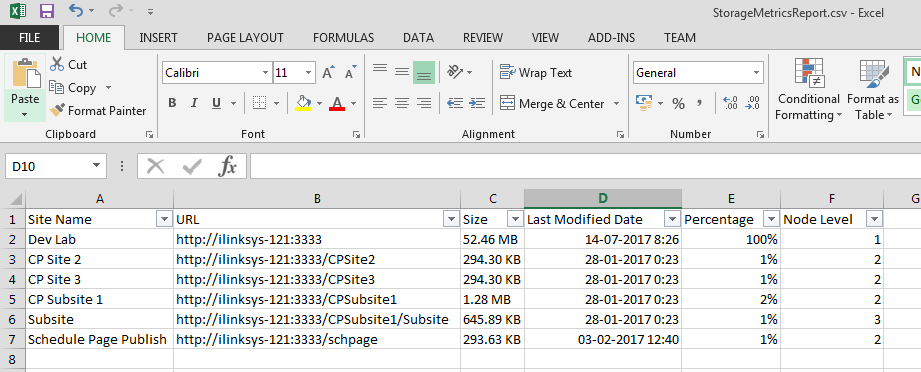Viewport: 921px width, 372px height.
Task: Toggle Italic formatting
Action: [194, 103]
